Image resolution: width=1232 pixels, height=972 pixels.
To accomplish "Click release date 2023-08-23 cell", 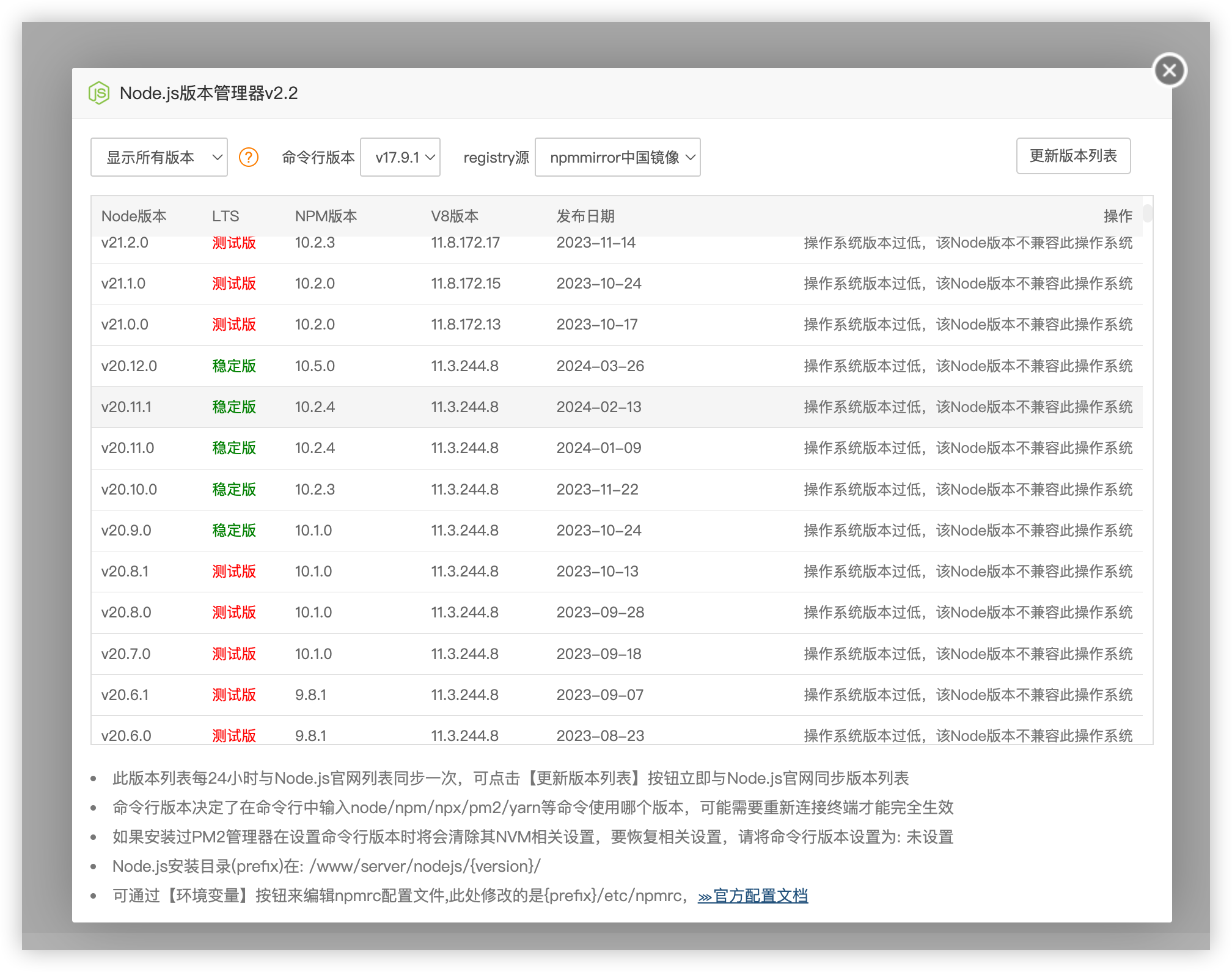I will click(x=600, y=736).
